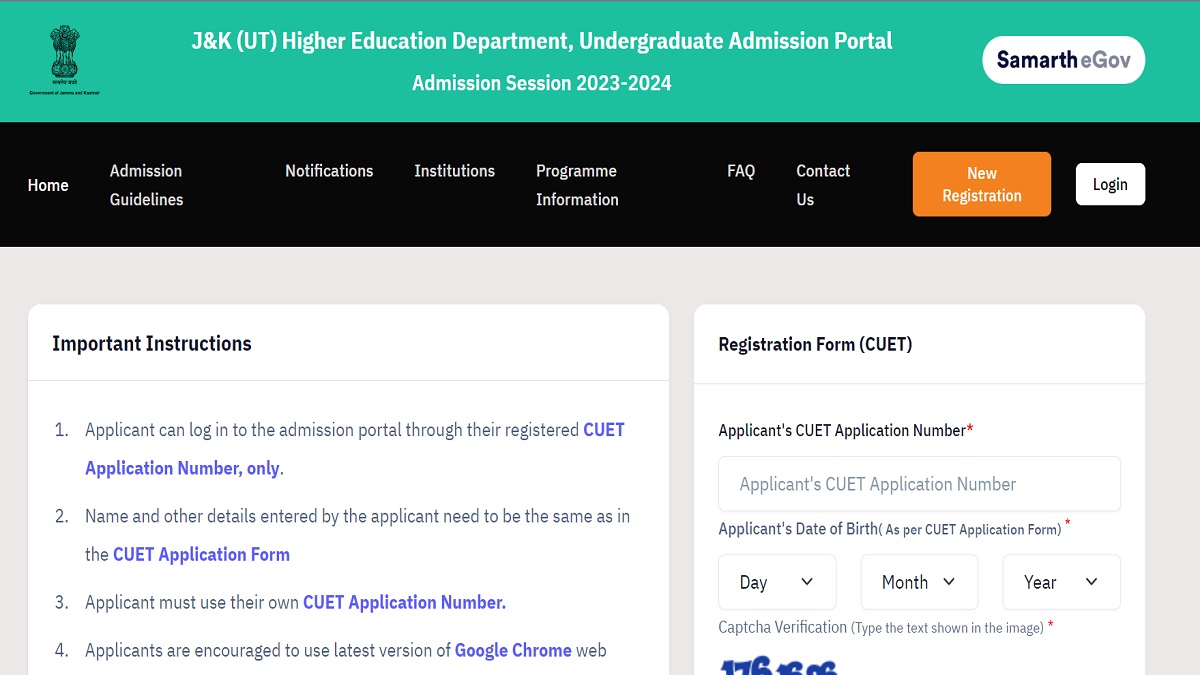Viewport: 1200px width, 675px height.
Task: Click the 'Important Instructions' heading
Action: [152, 343]
